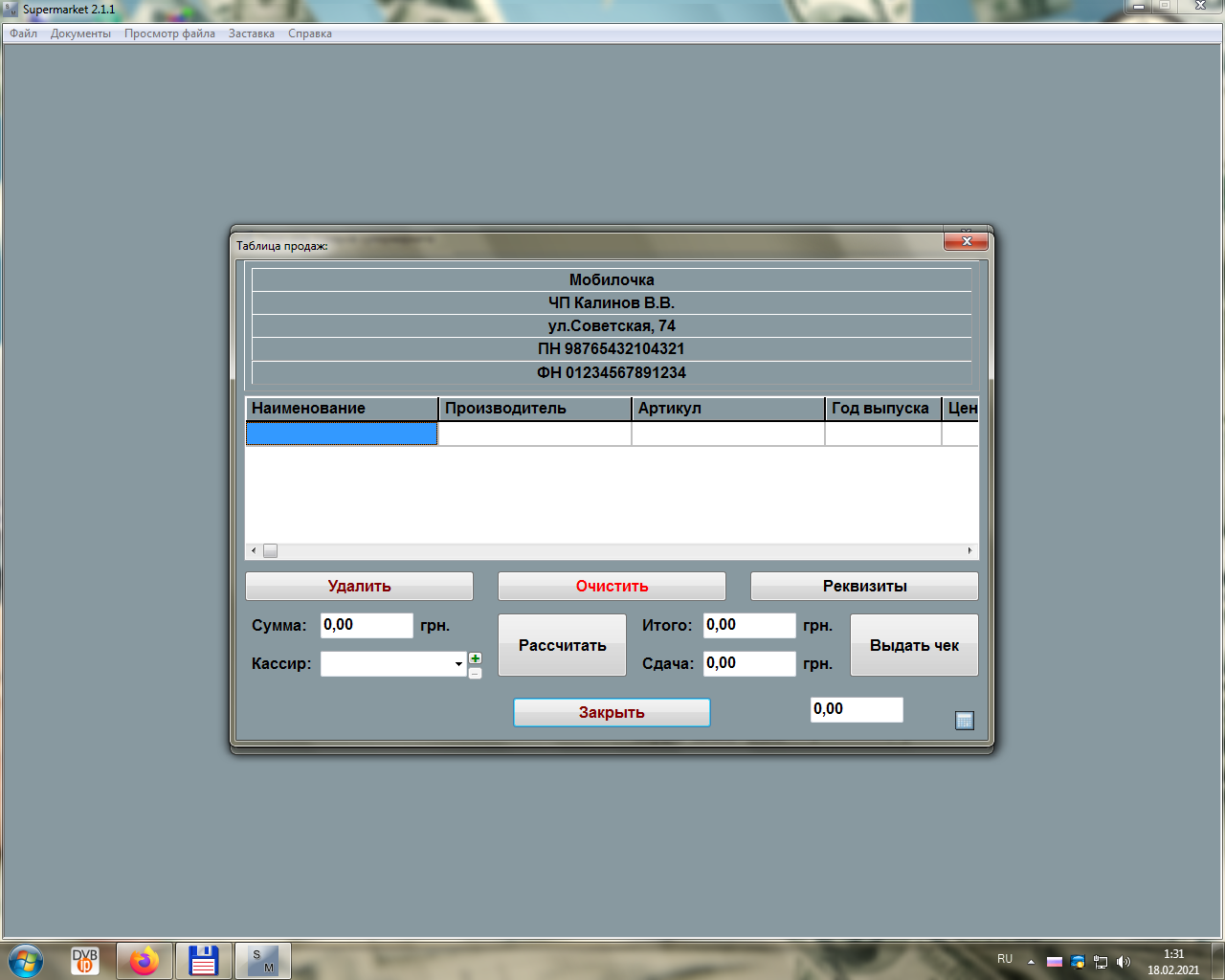Click the Артикул column header
The height and width of the screenshot is (980, 1225).
coord(728,409)
